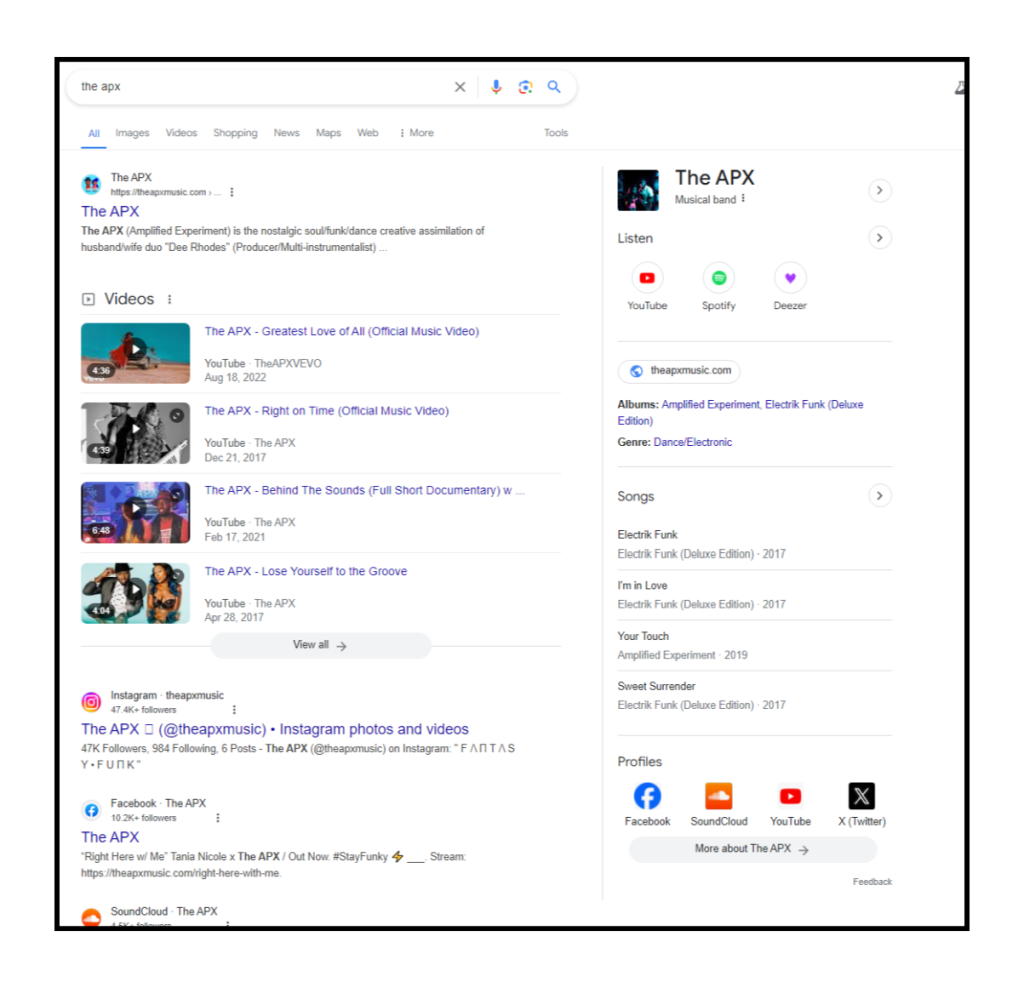Viewport: 1024px width, 988px height.
Task: Click the Instagram logo icon in results
Action: coord(91,702)
